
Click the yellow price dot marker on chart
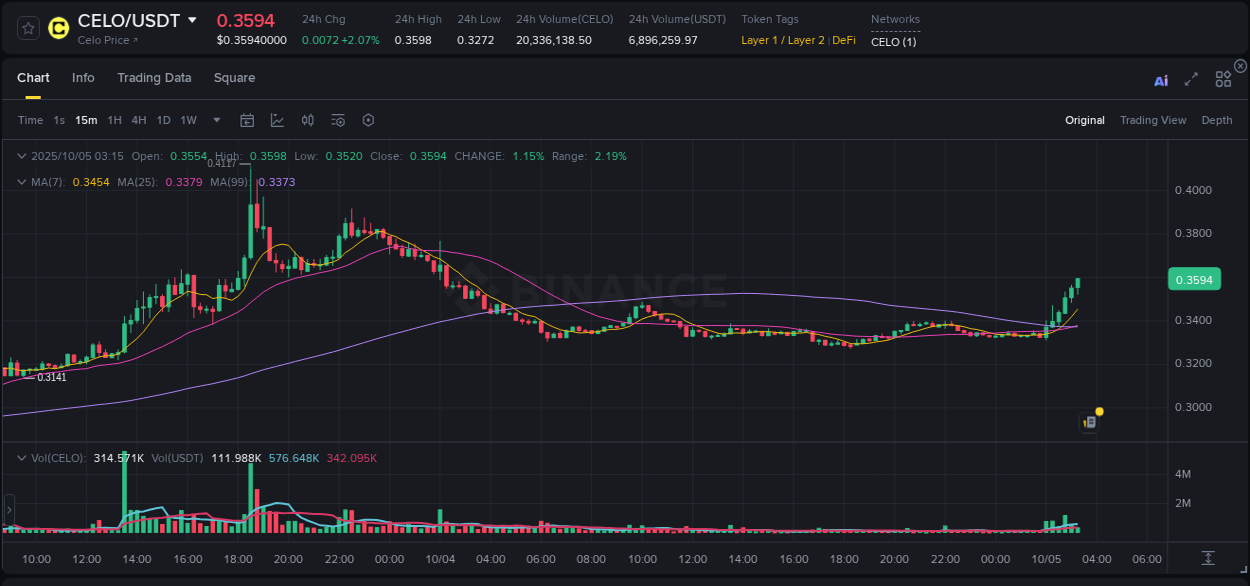click(1098, 411)
